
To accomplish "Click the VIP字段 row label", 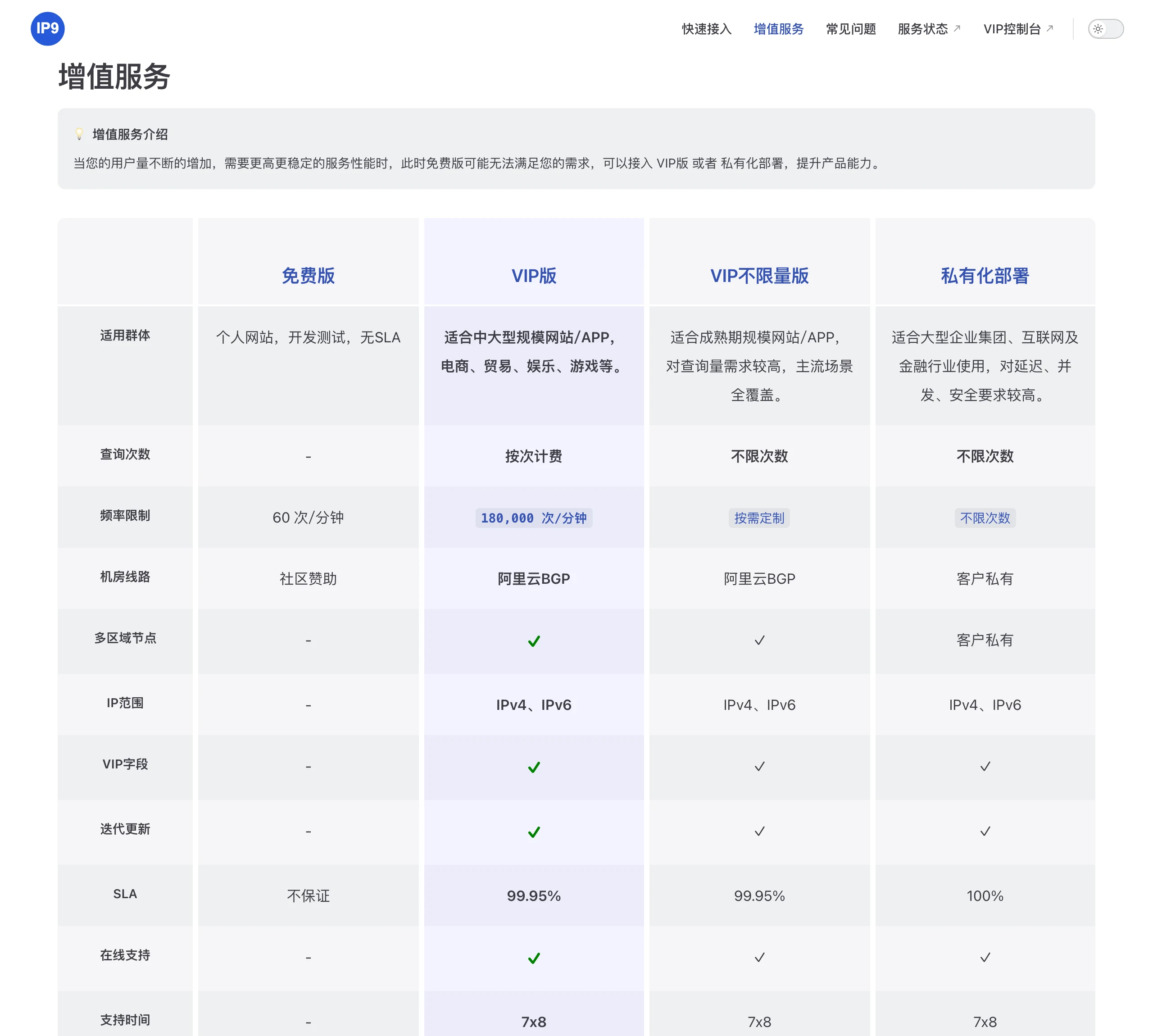I will tap(125, 764).
